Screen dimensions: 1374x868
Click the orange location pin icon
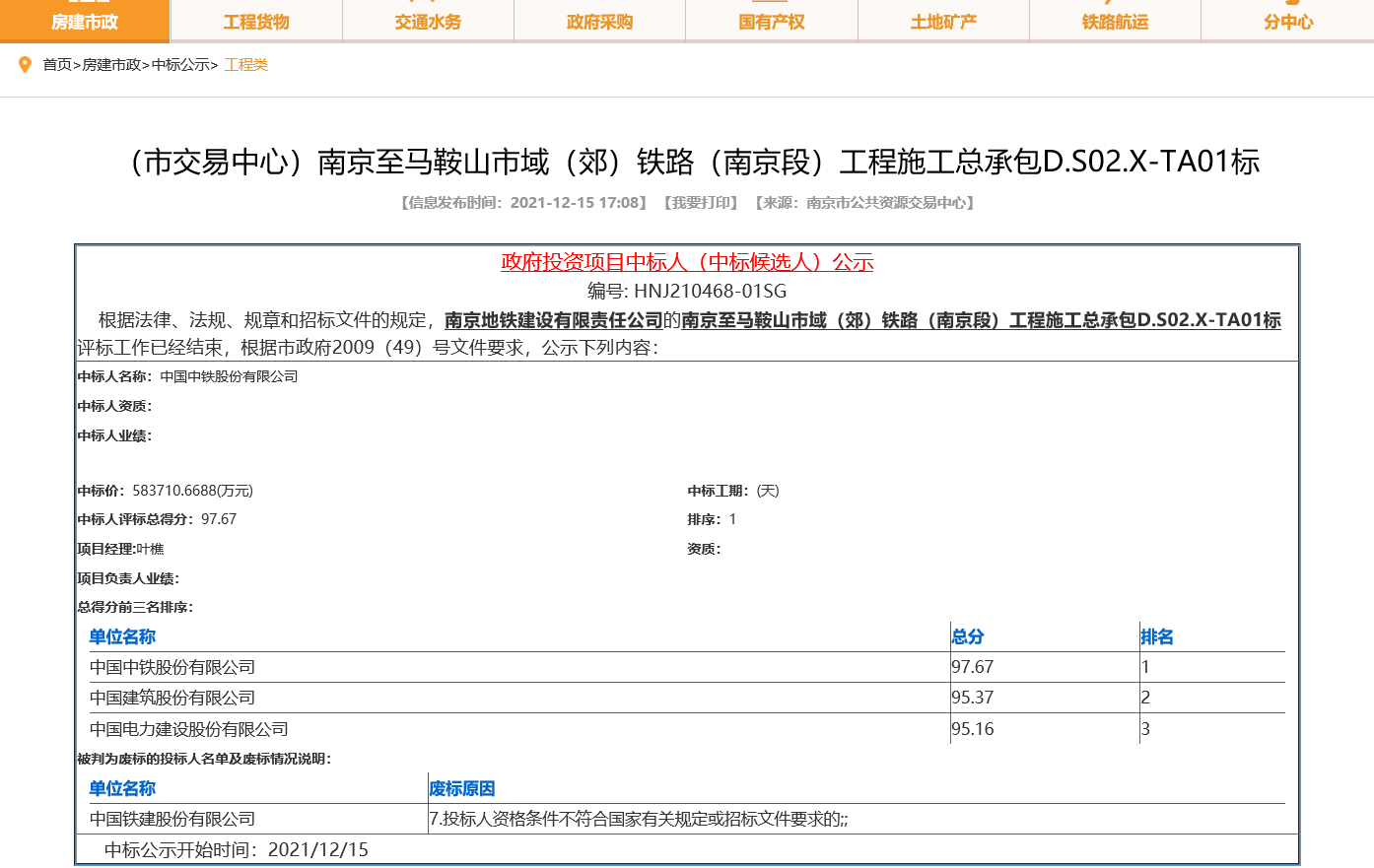(x=26, y=65)
